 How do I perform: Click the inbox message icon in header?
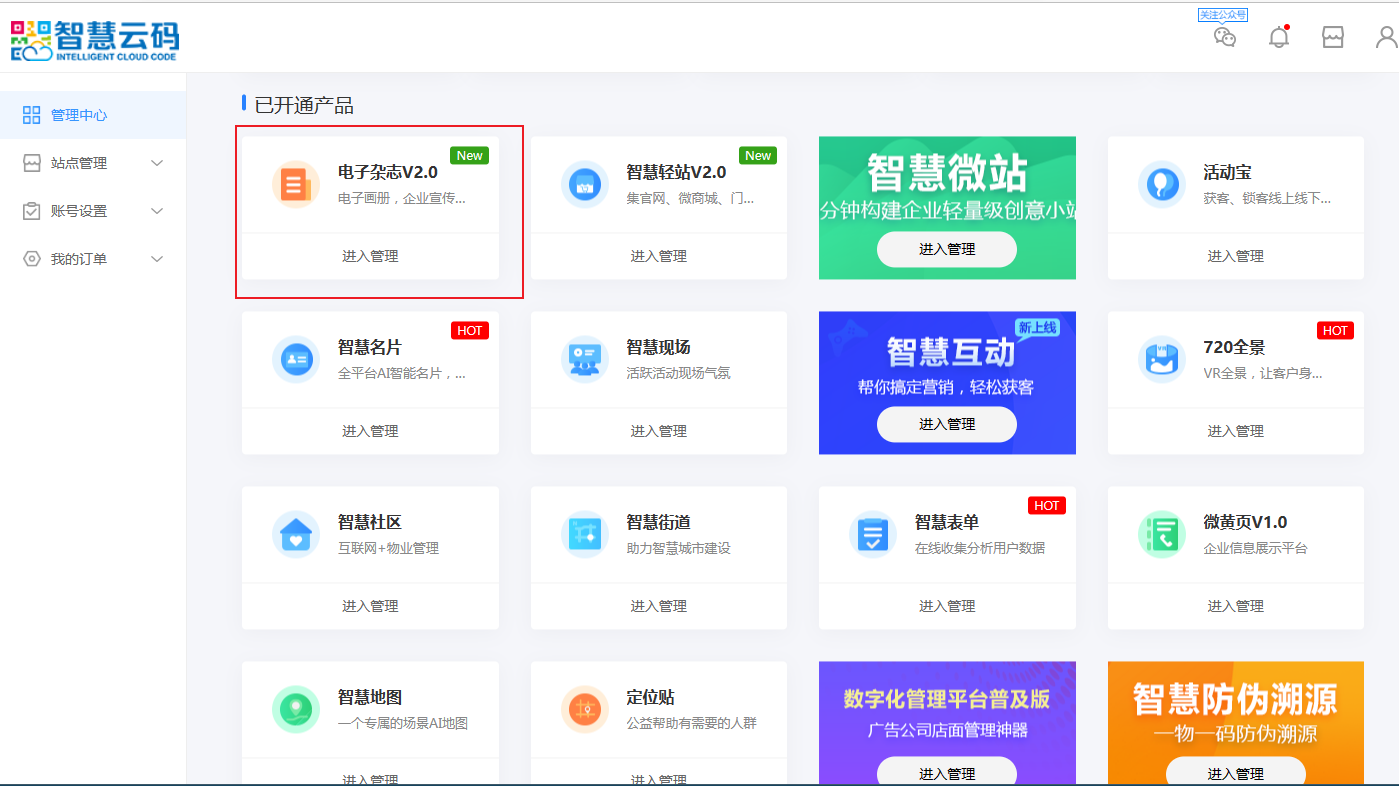click(1332, 38)
